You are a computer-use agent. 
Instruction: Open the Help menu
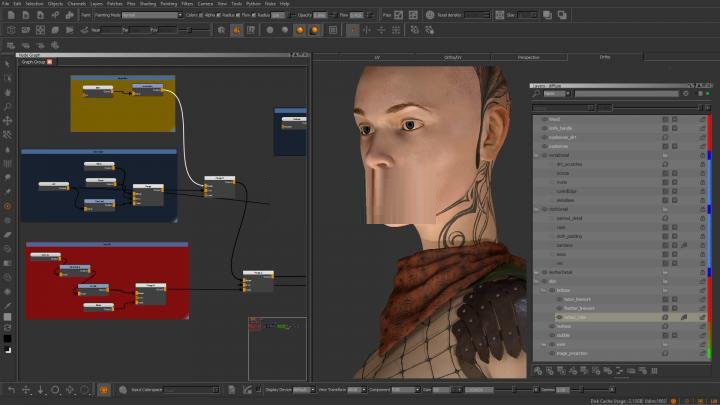click(285, 4)
